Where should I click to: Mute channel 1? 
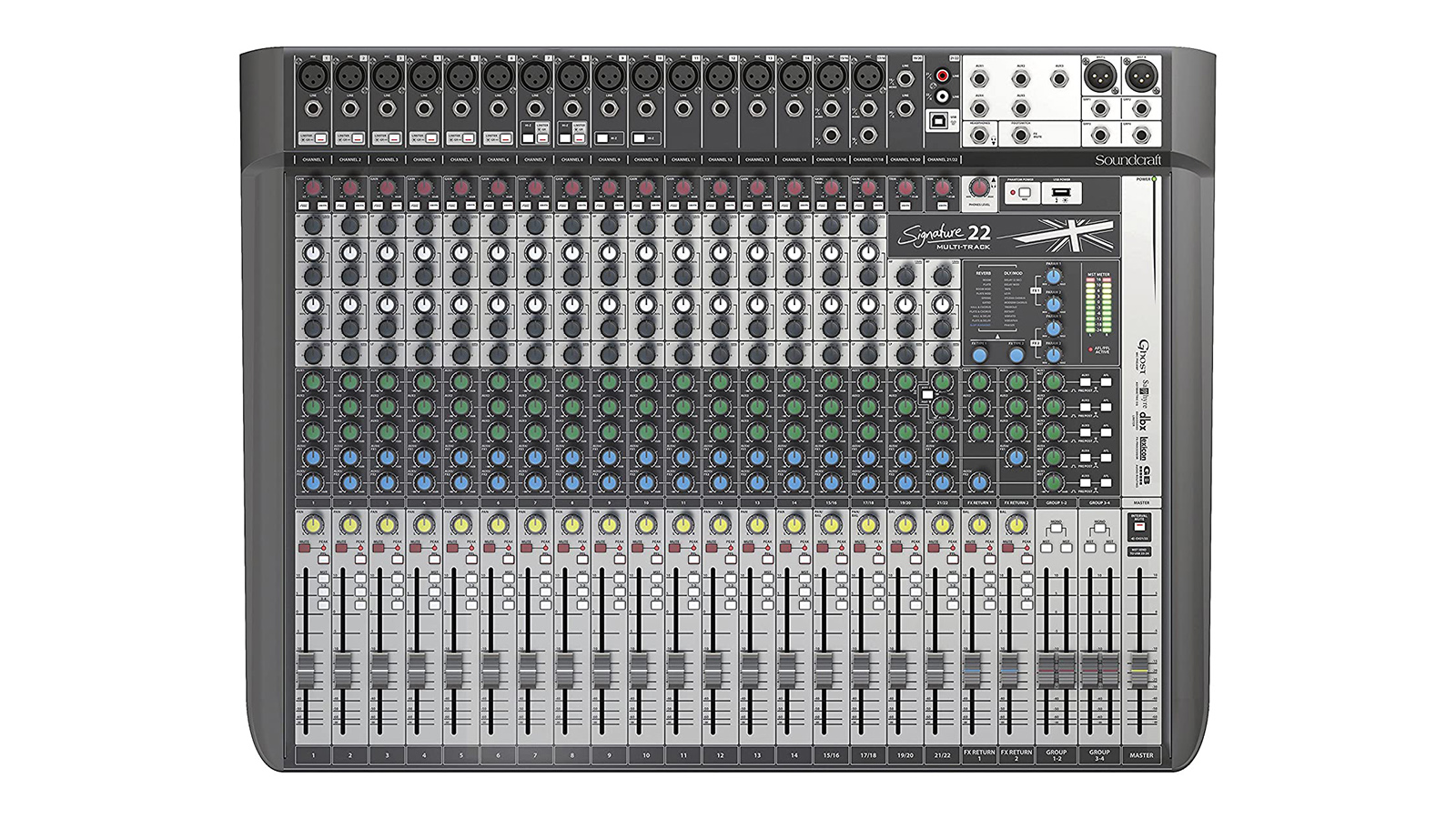(304, 548)
